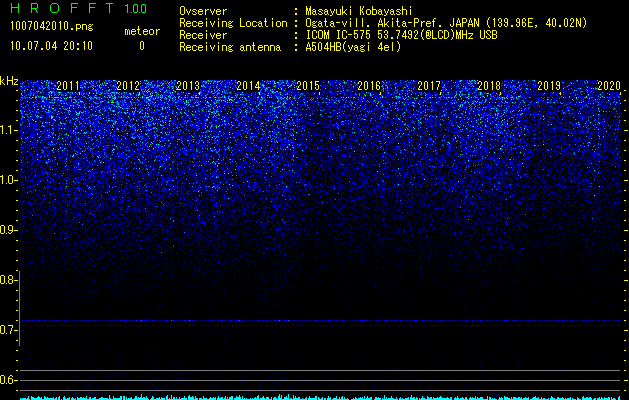Screen dimensions: 629x400
Task: Click the date stamp 10.07.04 20:10
Action: [x=51, y=46]
